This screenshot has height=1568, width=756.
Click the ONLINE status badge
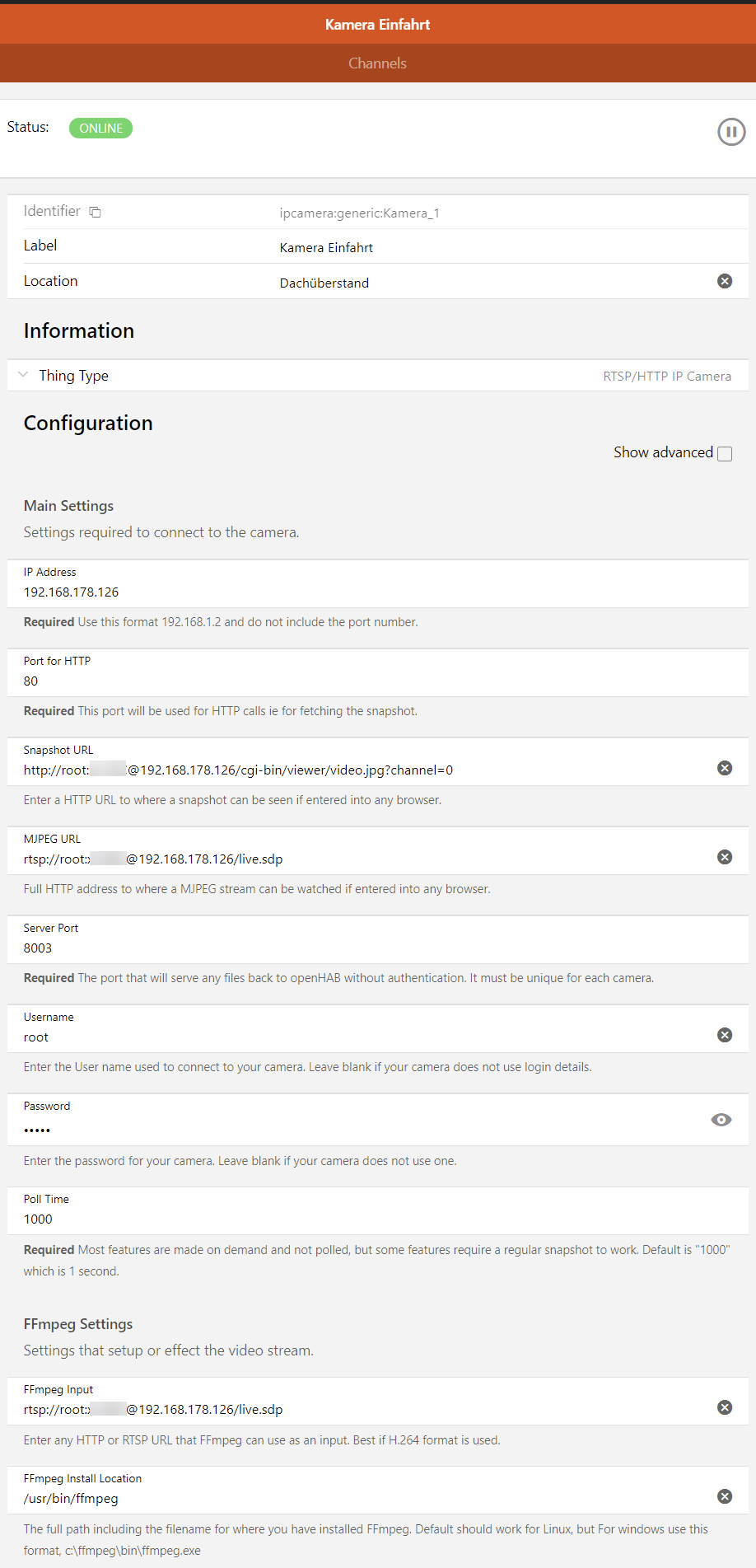coord(100,129)
